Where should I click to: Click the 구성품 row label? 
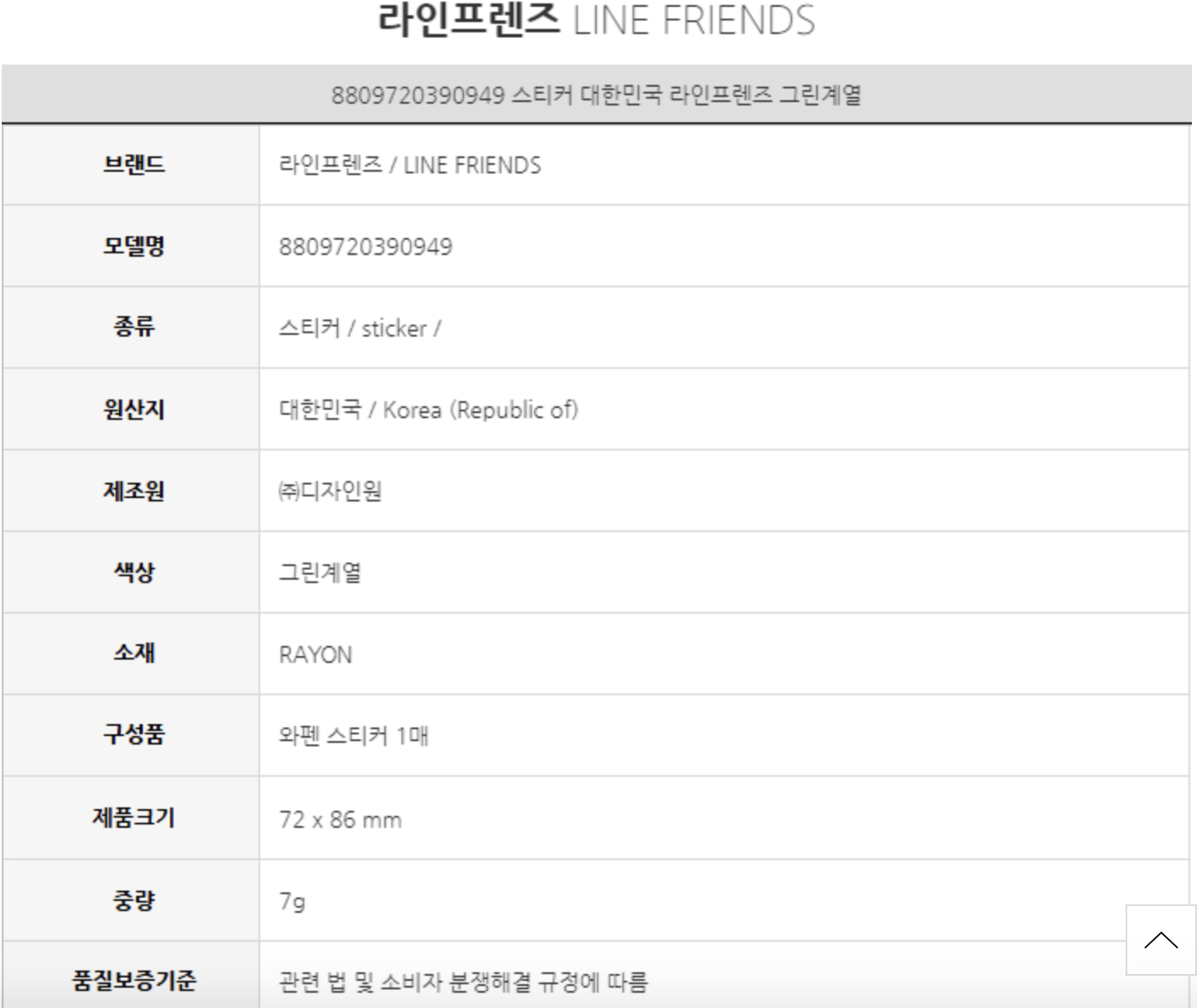[x=133, y=734]
